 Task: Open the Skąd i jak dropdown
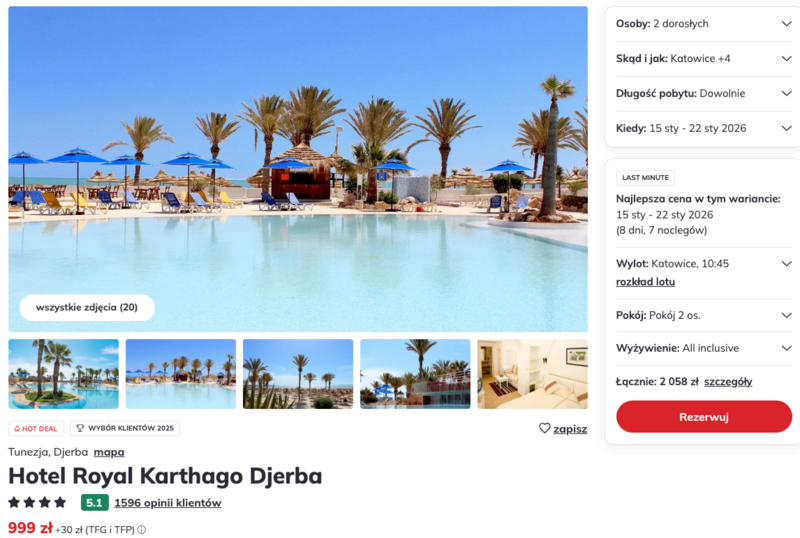tap(704, 59)
